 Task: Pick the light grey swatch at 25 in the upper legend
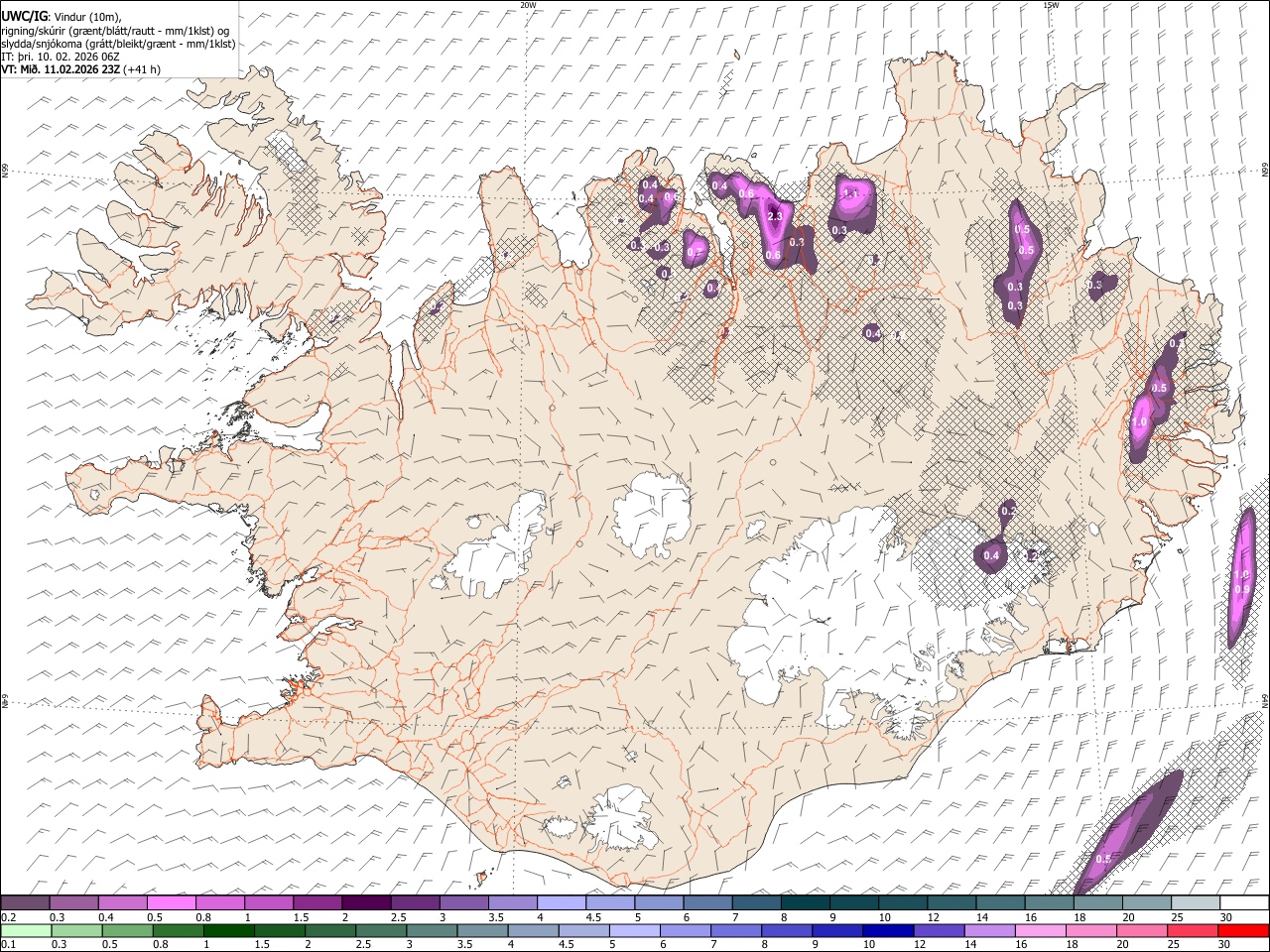pyautogui.click(x=1196, y=903)
